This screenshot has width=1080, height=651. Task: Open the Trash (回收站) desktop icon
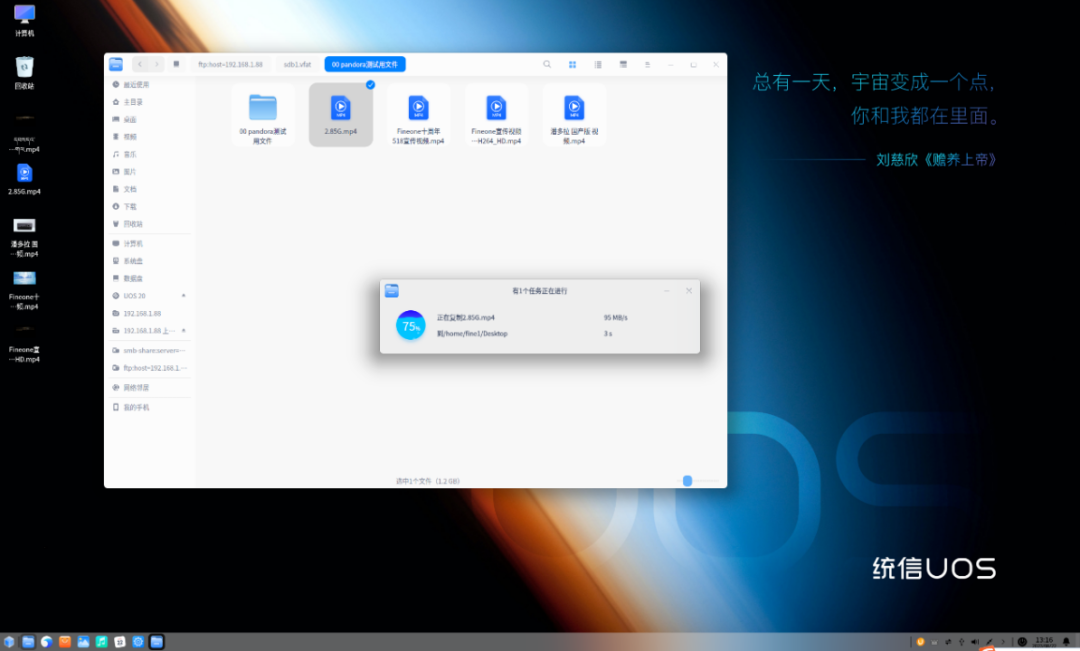click(24, 73)
